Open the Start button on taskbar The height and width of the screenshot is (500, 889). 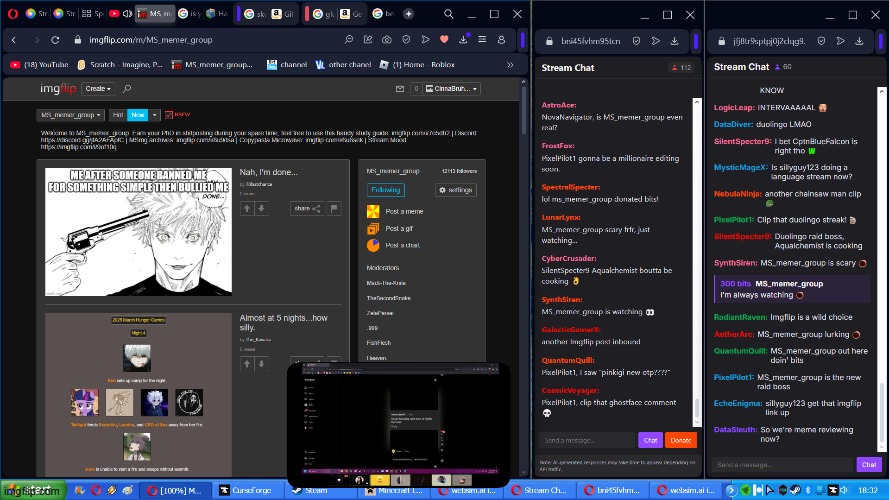pyautogui.click(x=32, y=490)
